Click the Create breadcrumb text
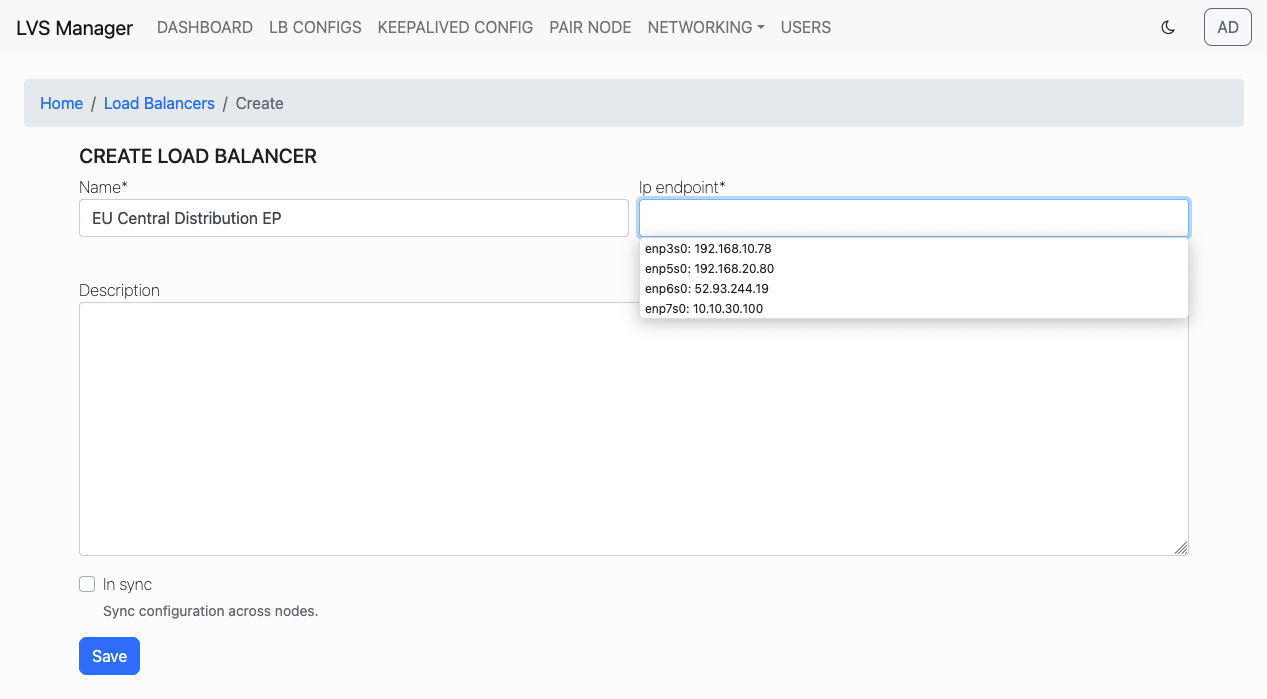Screen dimensions: 1267x699 [260, 103]
